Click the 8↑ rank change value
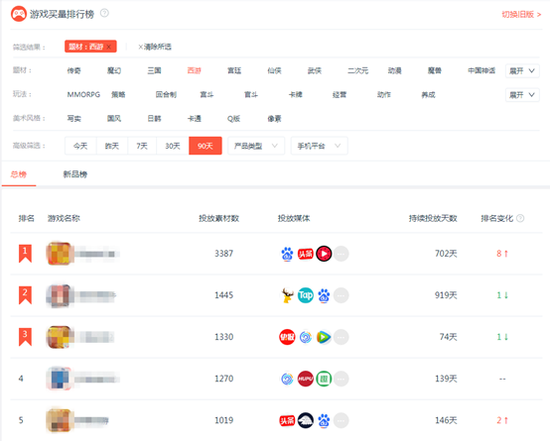 tap(502, 253)
